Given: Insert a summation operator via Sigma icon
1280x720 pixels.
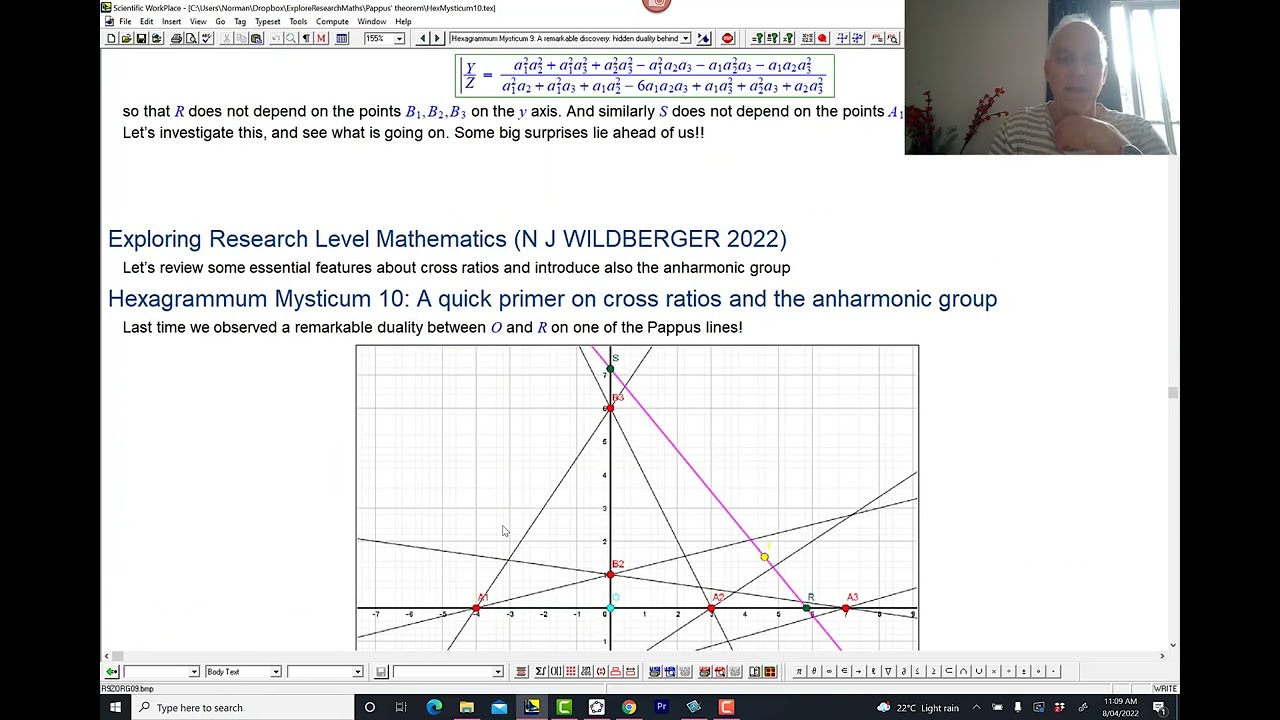Looking at the screenshot, I should 541,671.
